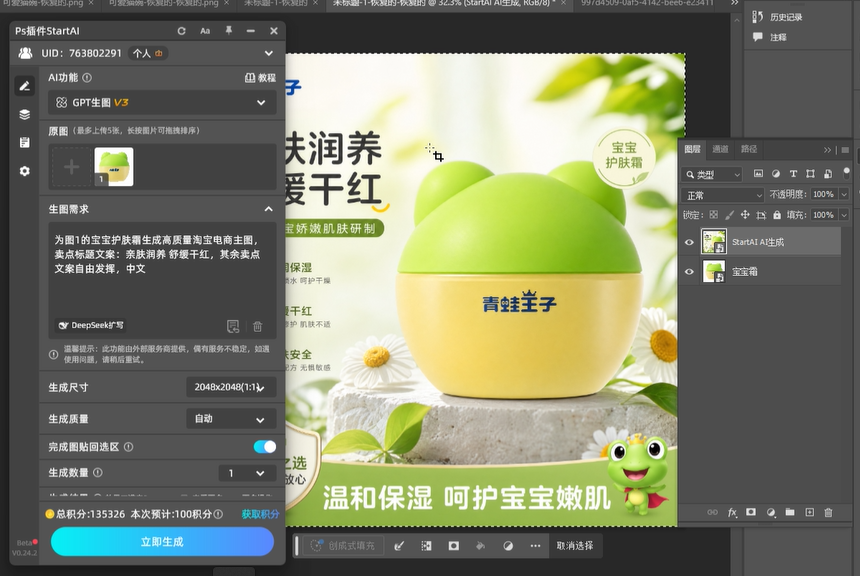Switch to the 通道 channels tab
This screenshot has width=860, height=576.
click(x=720, y=149)
